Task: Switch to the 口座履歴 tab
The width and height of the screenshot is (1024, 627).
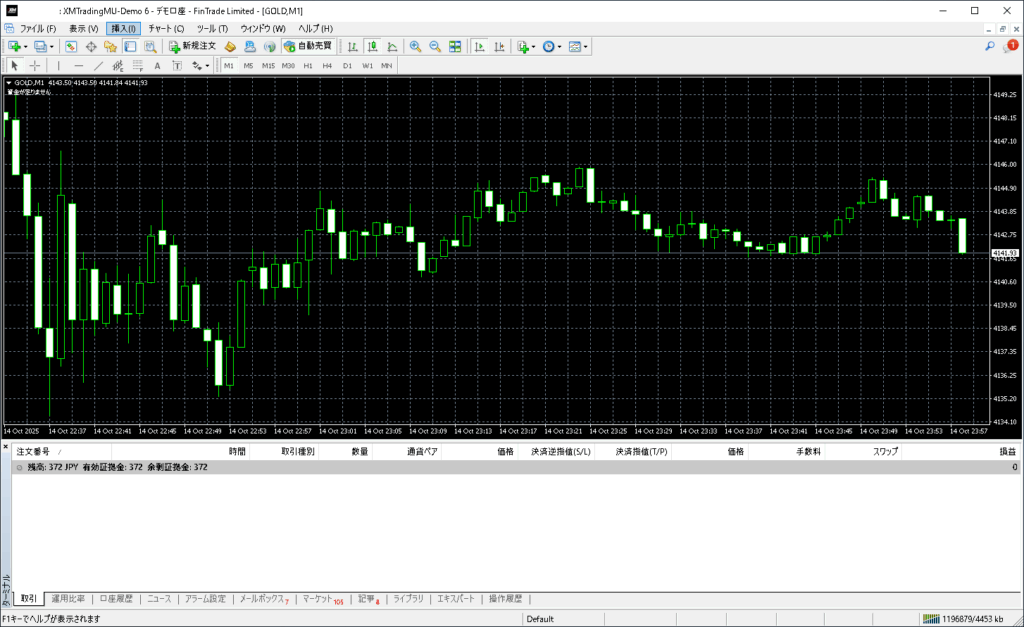Action: coord(116,599)
